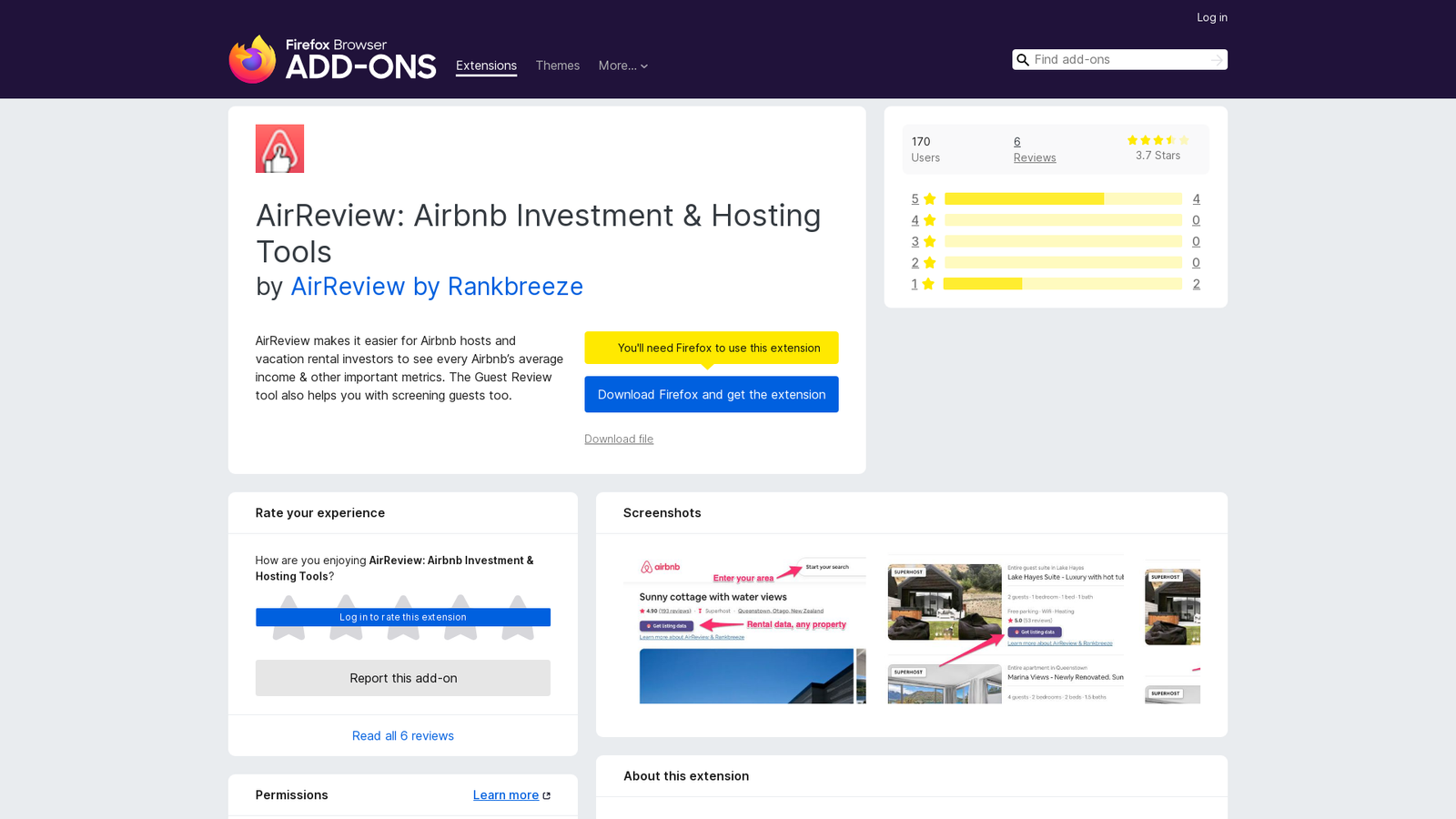
Task: Click the 5-star review count 4
Action: point(1196,199)
